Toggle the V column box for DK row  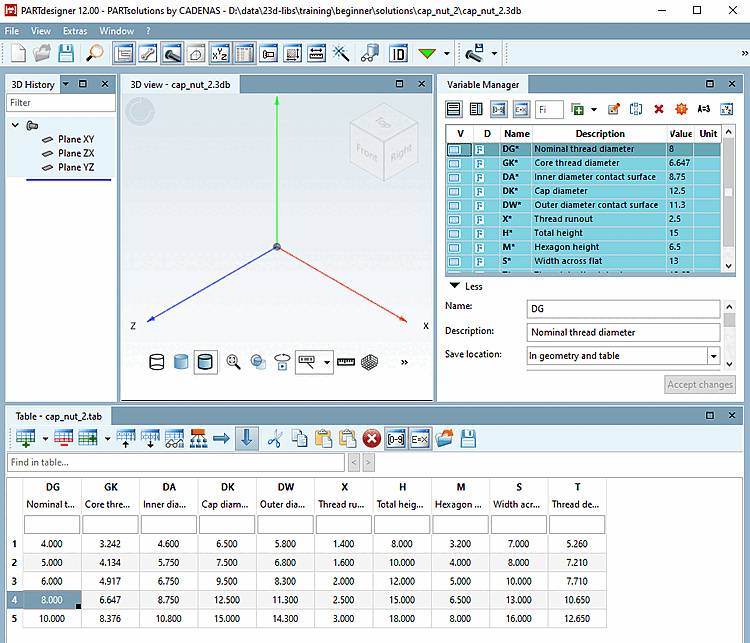pyautogui.click(x=456, y=191)
